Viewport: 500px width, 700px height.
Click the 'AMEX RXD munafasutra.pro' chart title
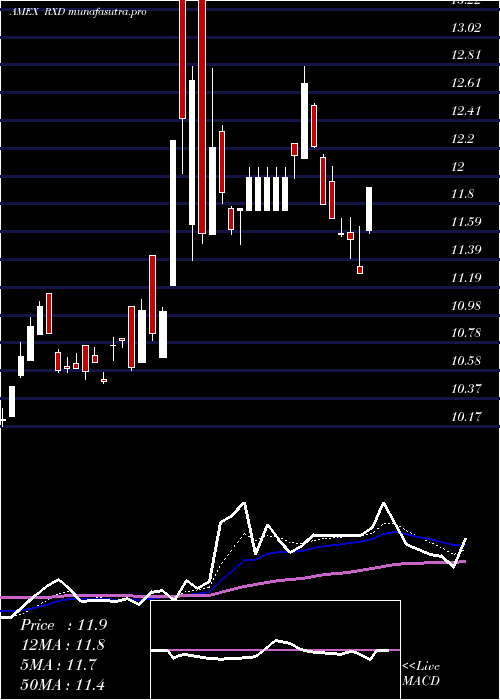[78, 12]
